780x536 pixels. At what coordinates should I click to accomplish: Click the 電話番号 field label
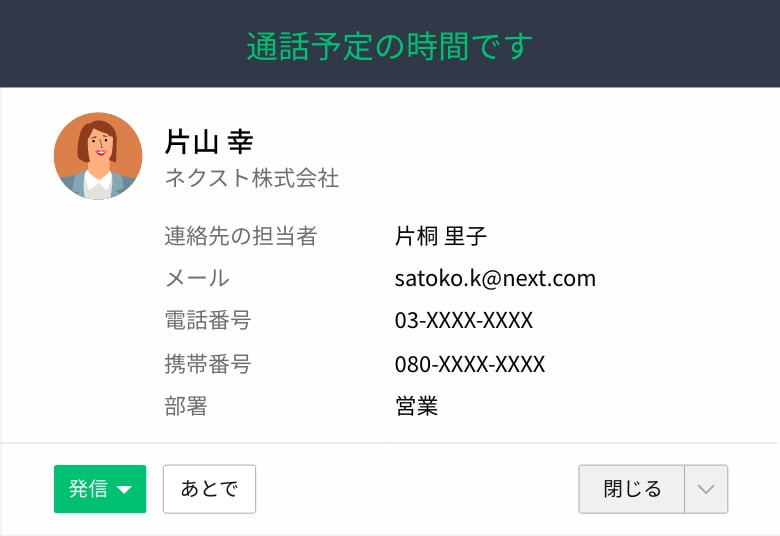click(208, 320)
